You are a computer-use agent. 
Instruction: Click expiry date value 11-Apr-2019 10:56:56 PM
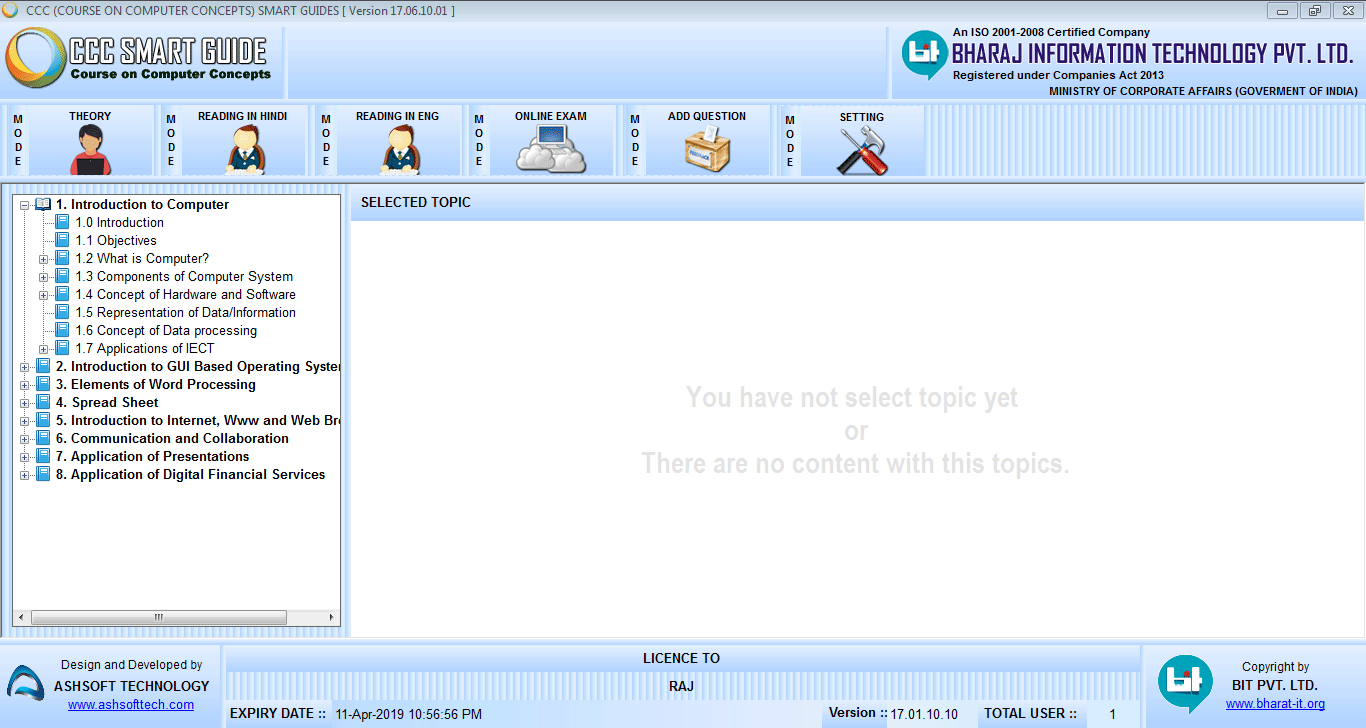tap(409, 714)
